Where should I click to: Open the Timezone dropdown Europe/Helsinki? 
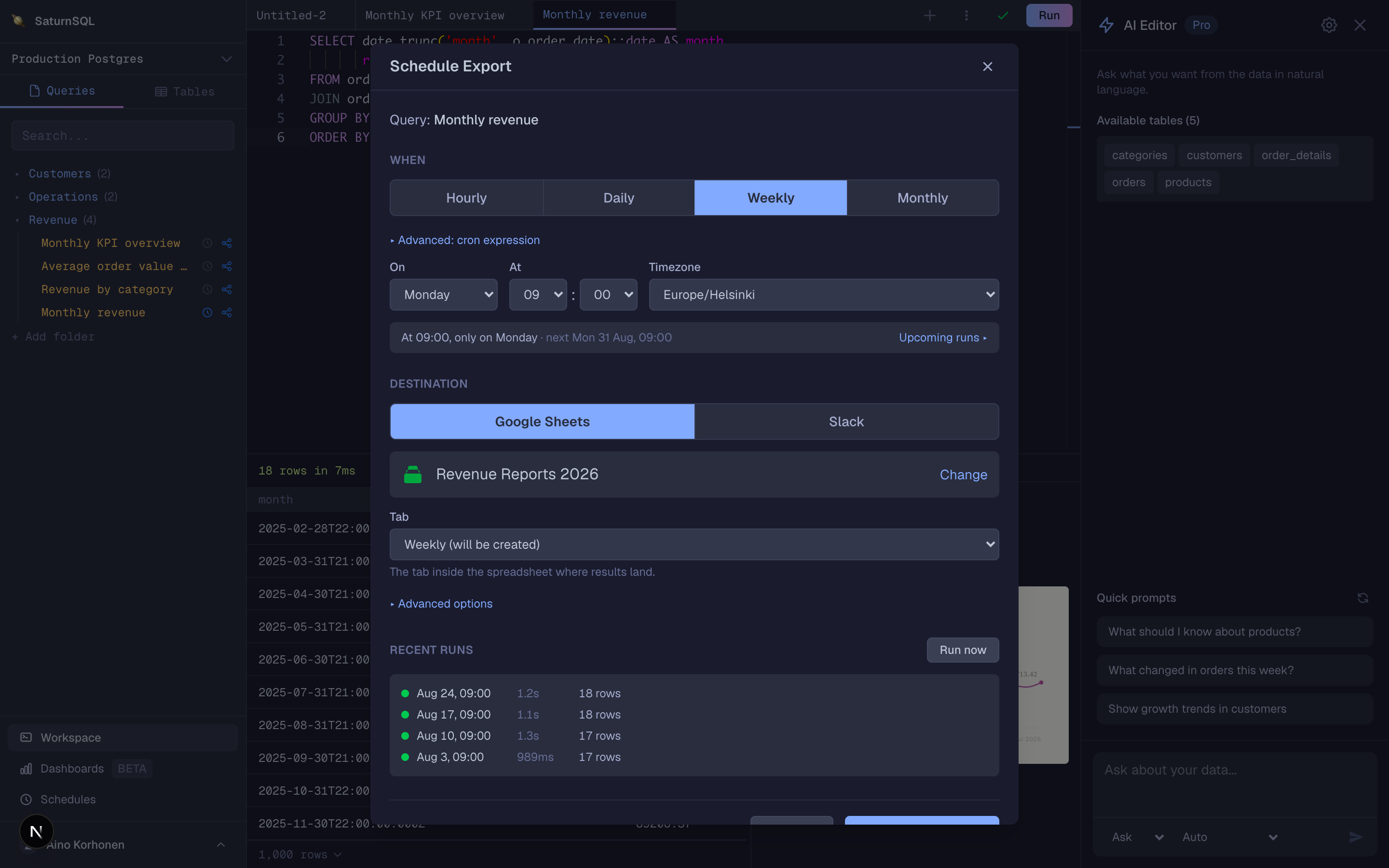(x=824, y=295)
